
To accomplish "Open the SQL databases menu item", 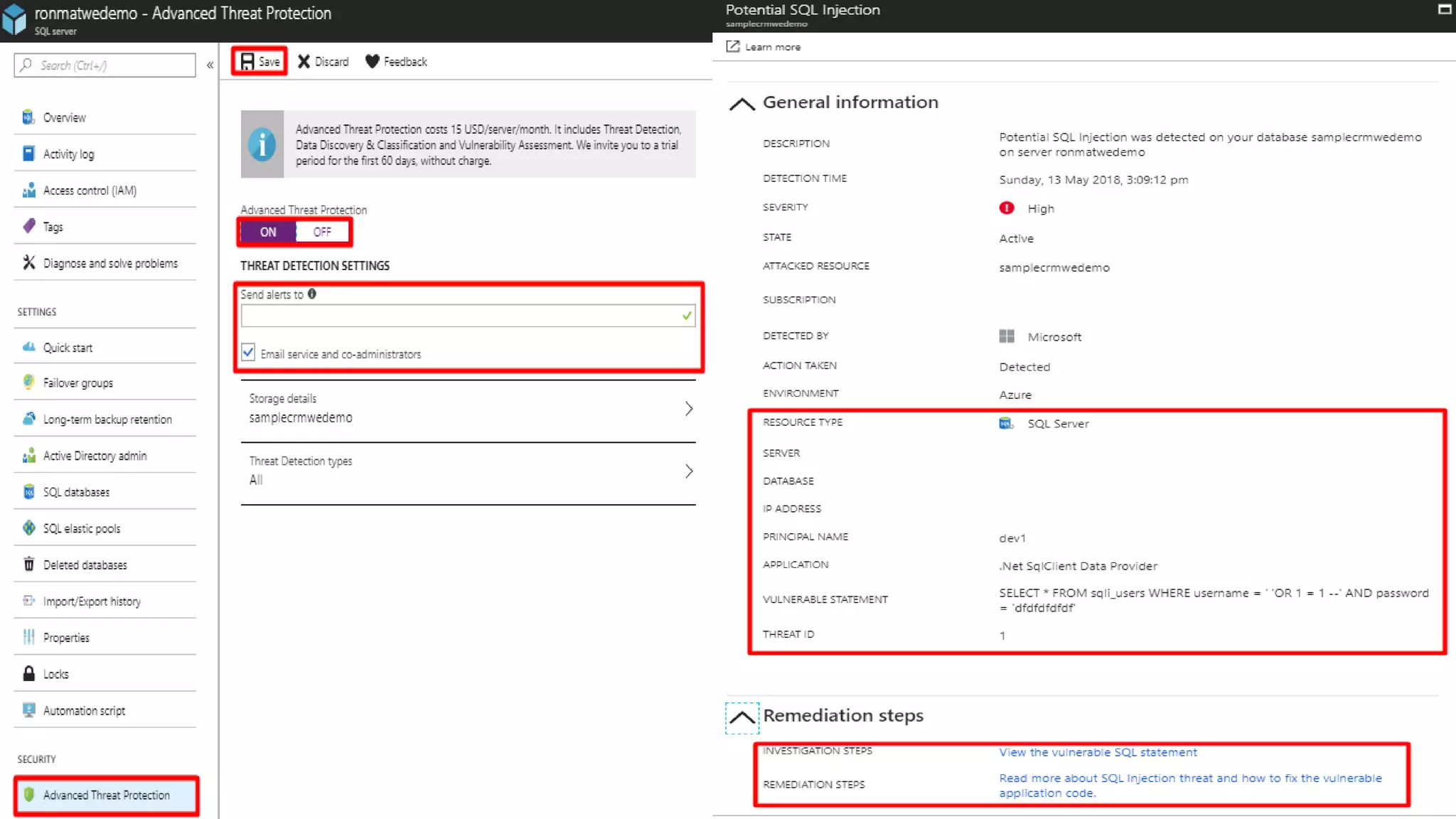I will tap(105, 492).
